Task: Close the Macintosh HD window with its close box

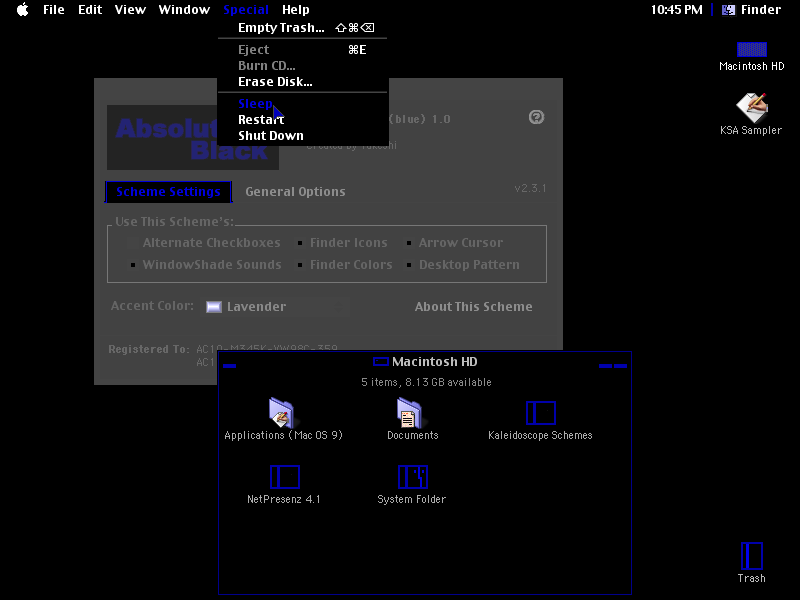Action: [230, 365]
